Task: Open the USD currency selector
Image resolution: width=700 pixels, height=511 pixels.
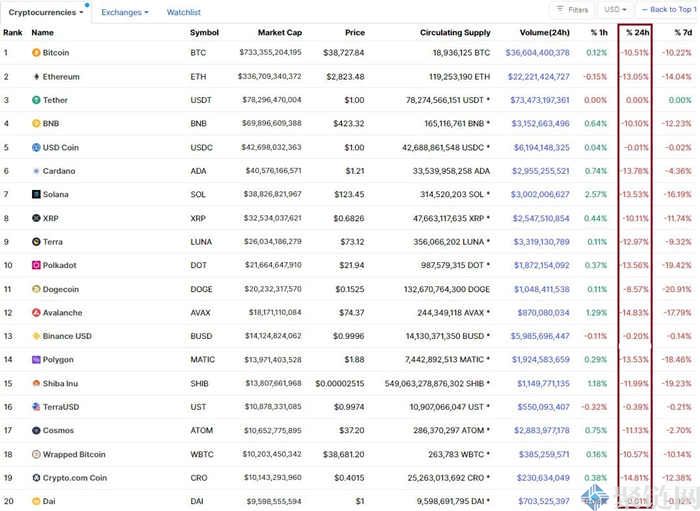Action: click(x=612, y=10)
